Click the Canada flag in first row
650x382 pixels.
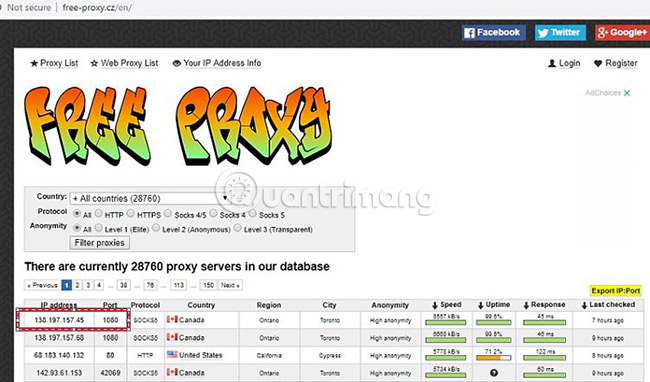172,319
